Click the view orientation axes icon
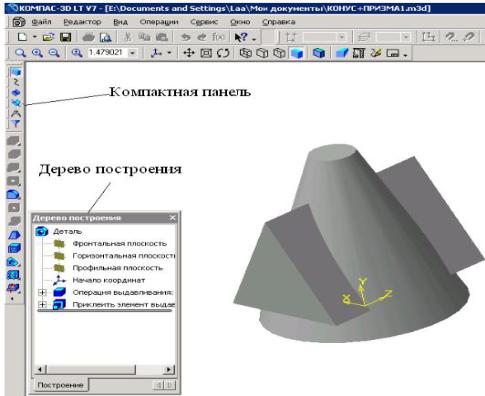The image size is (485, 396). coord(156,53)
